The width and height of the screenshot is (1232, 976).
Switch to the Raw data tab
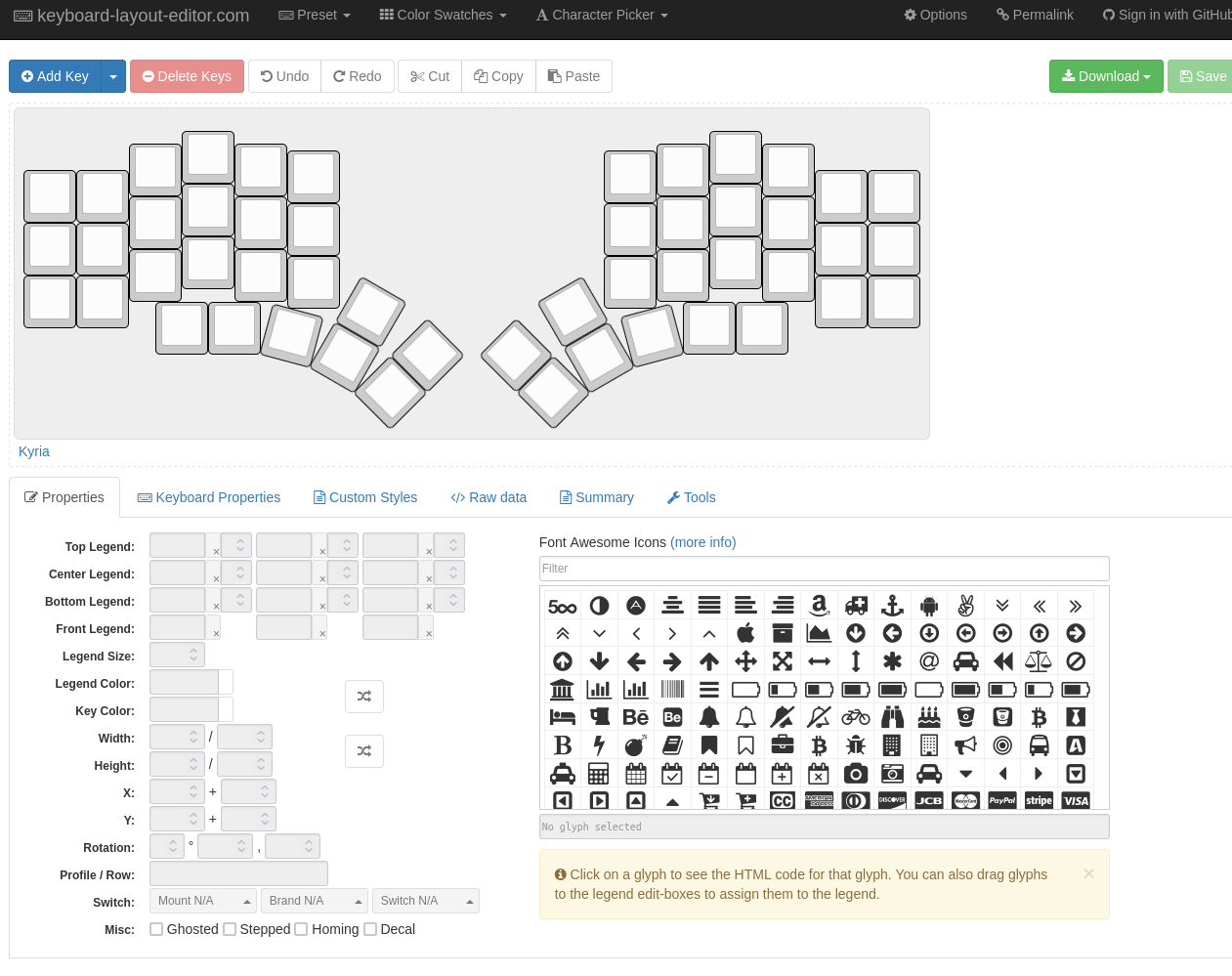[x=489, y=497]
